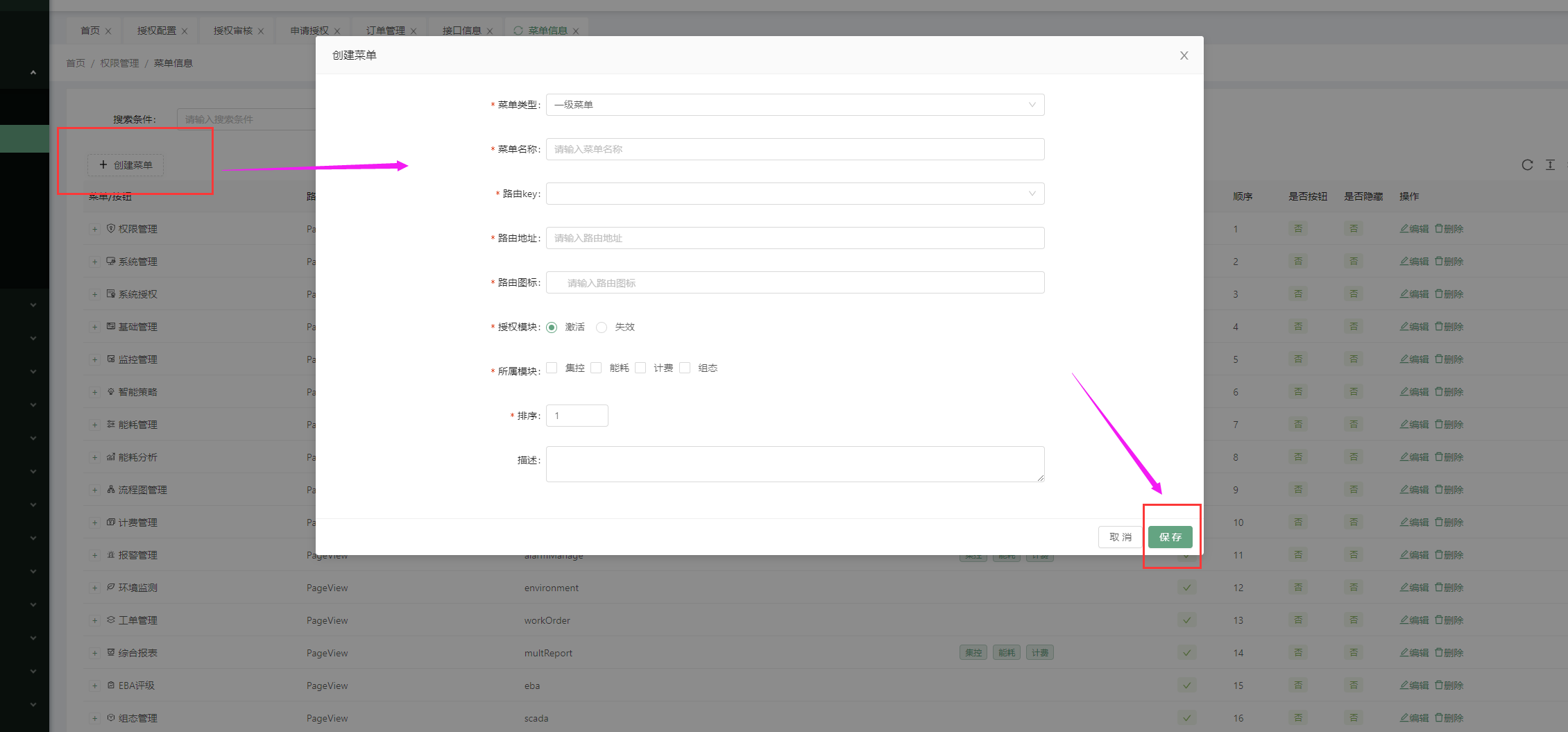Click the 智能策略 bulb icon
Screen dimensions: 1568x732
pyautogui.click(x=111, y=391)
